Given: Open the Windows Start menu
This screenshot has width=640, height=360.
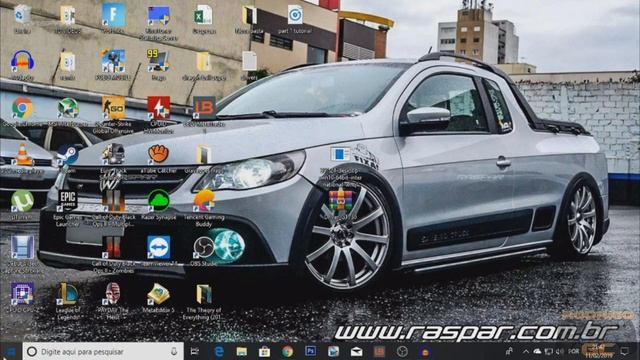Looking at the screenshot, I should (11, 351).
